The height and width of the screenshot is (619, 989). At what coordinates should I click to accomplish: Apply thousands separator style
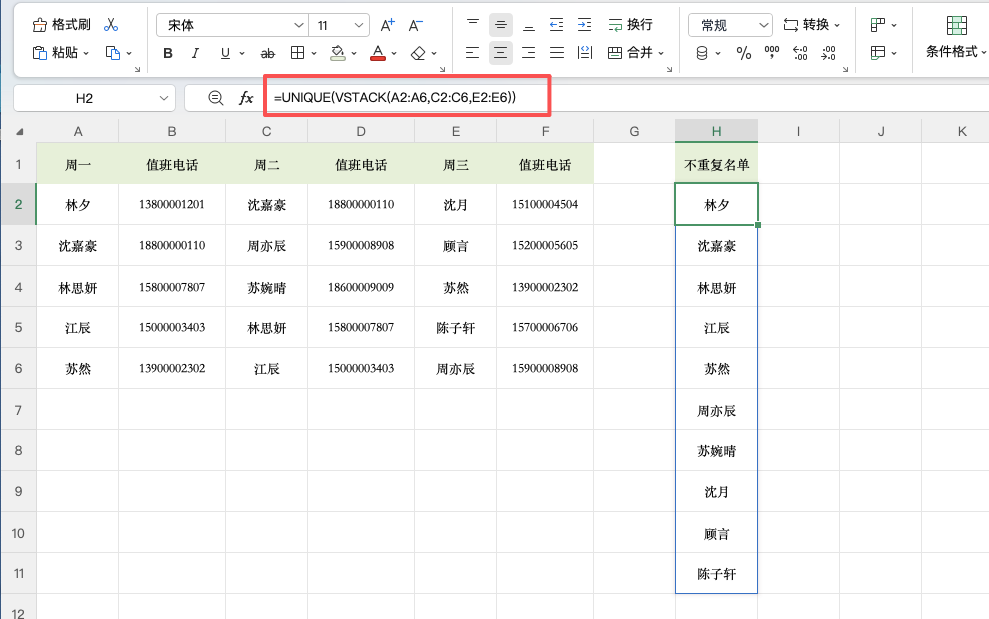point(771,53)
